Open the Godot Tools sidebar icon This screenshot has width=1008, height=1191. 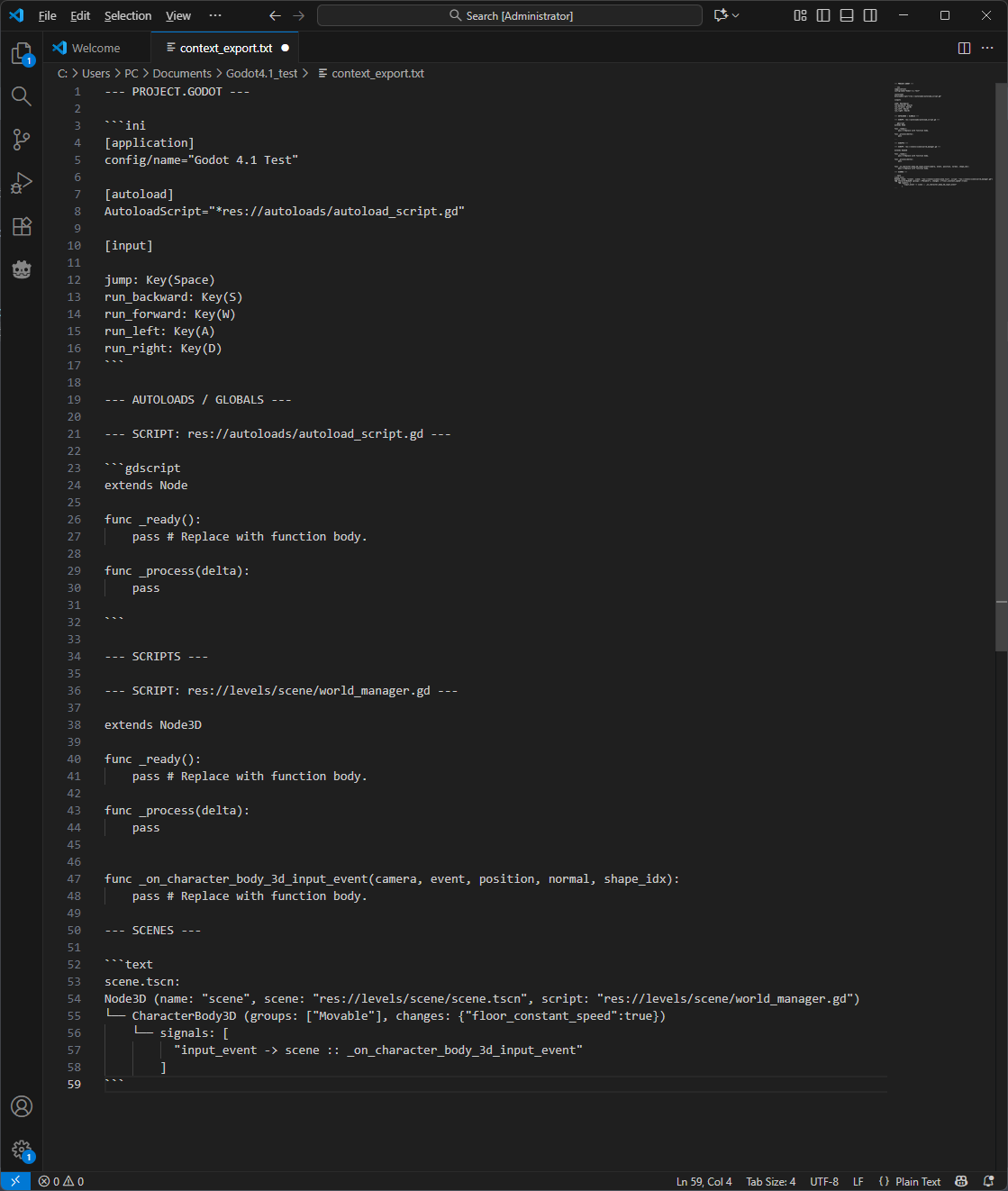pyautogui.click(x=22, y=269)
